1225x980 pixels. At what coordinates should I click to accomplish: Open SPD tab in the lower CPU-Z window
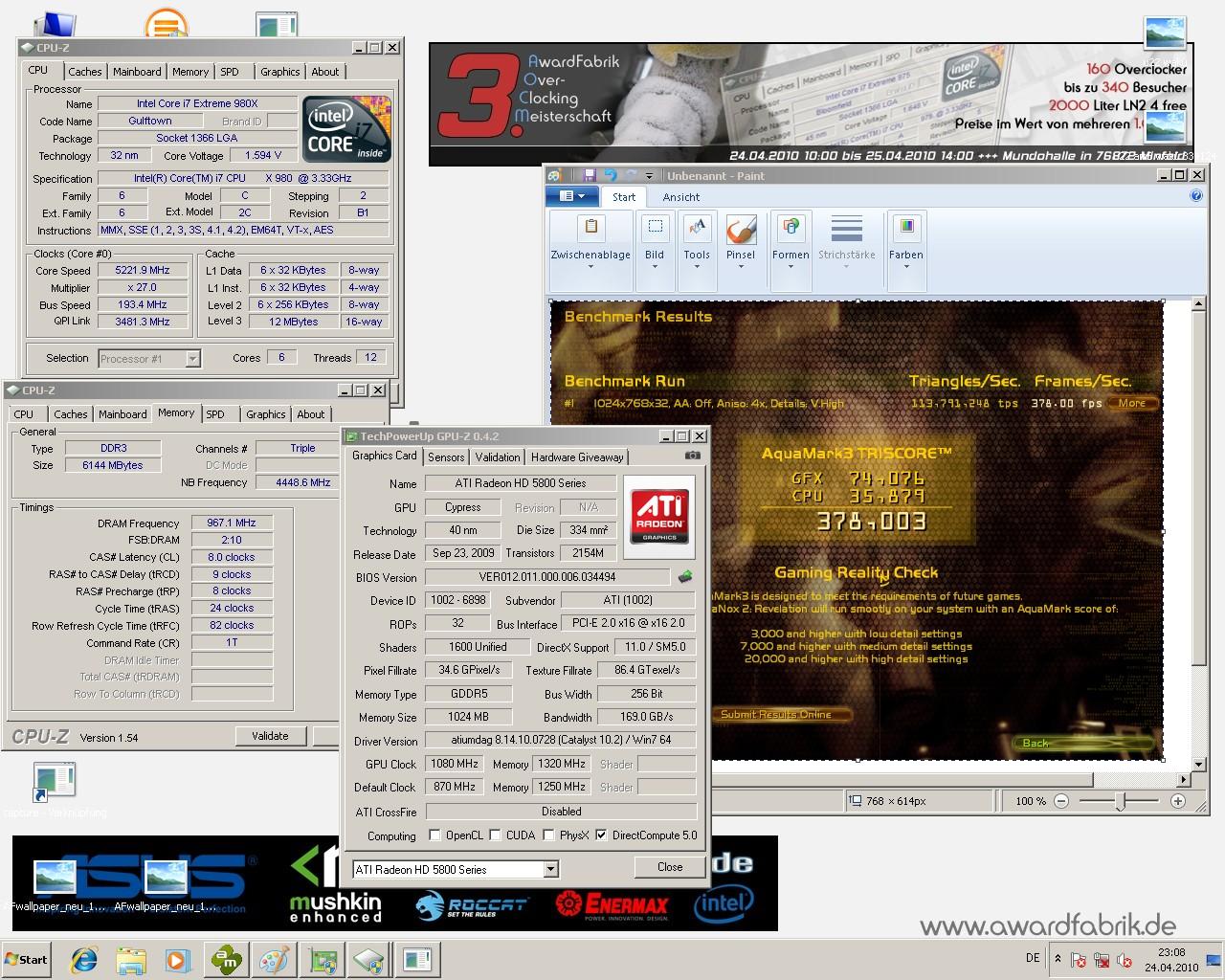click(x=215, y=414)
